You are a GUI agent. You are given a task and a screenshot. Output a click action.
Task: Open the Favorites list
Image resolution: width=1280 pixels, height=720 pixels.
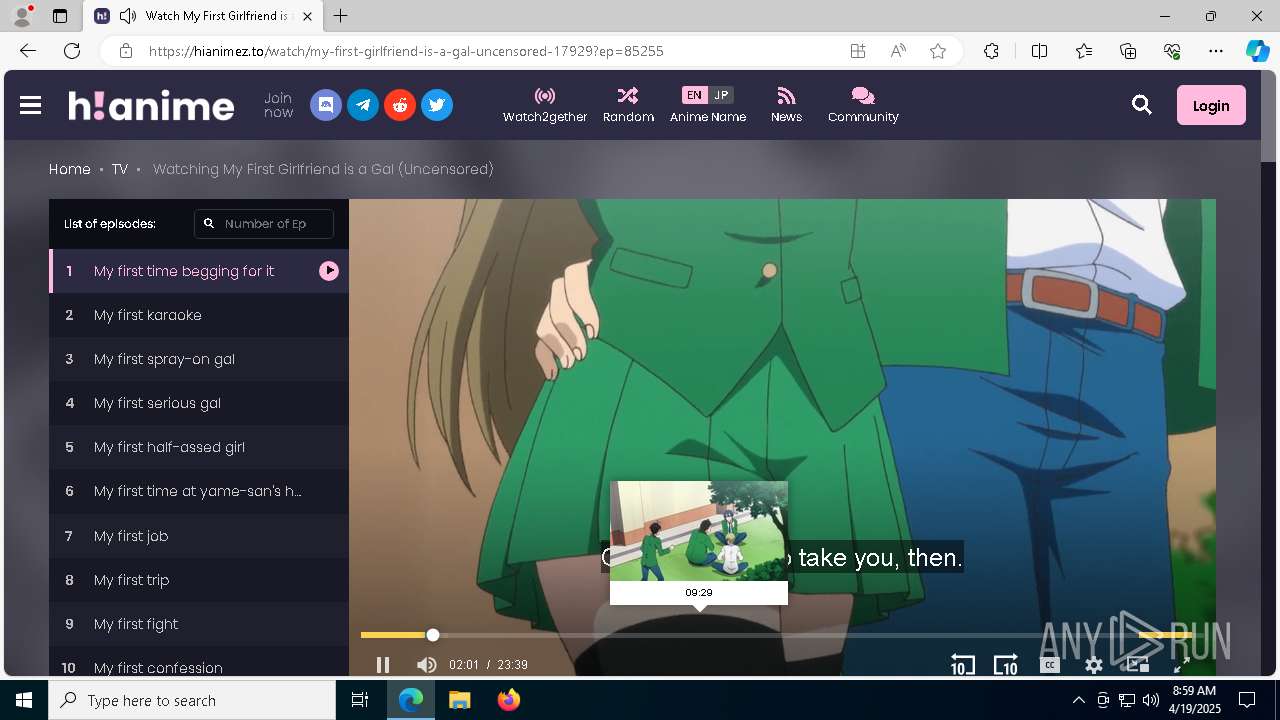click(1084, 51)
